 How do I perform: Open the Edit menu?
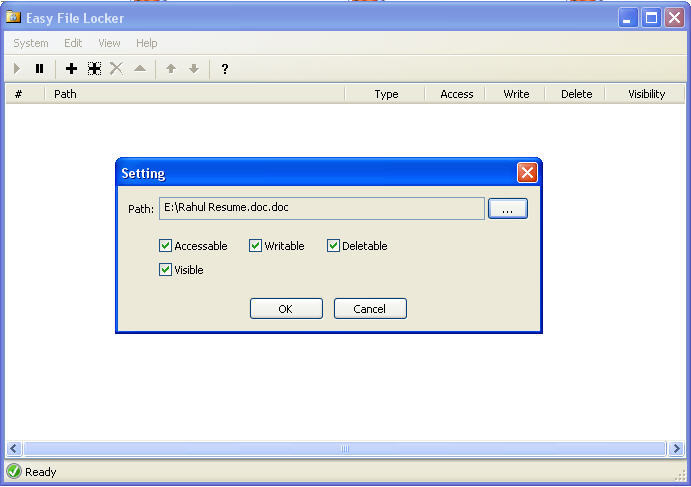click(x=73, y=43)
